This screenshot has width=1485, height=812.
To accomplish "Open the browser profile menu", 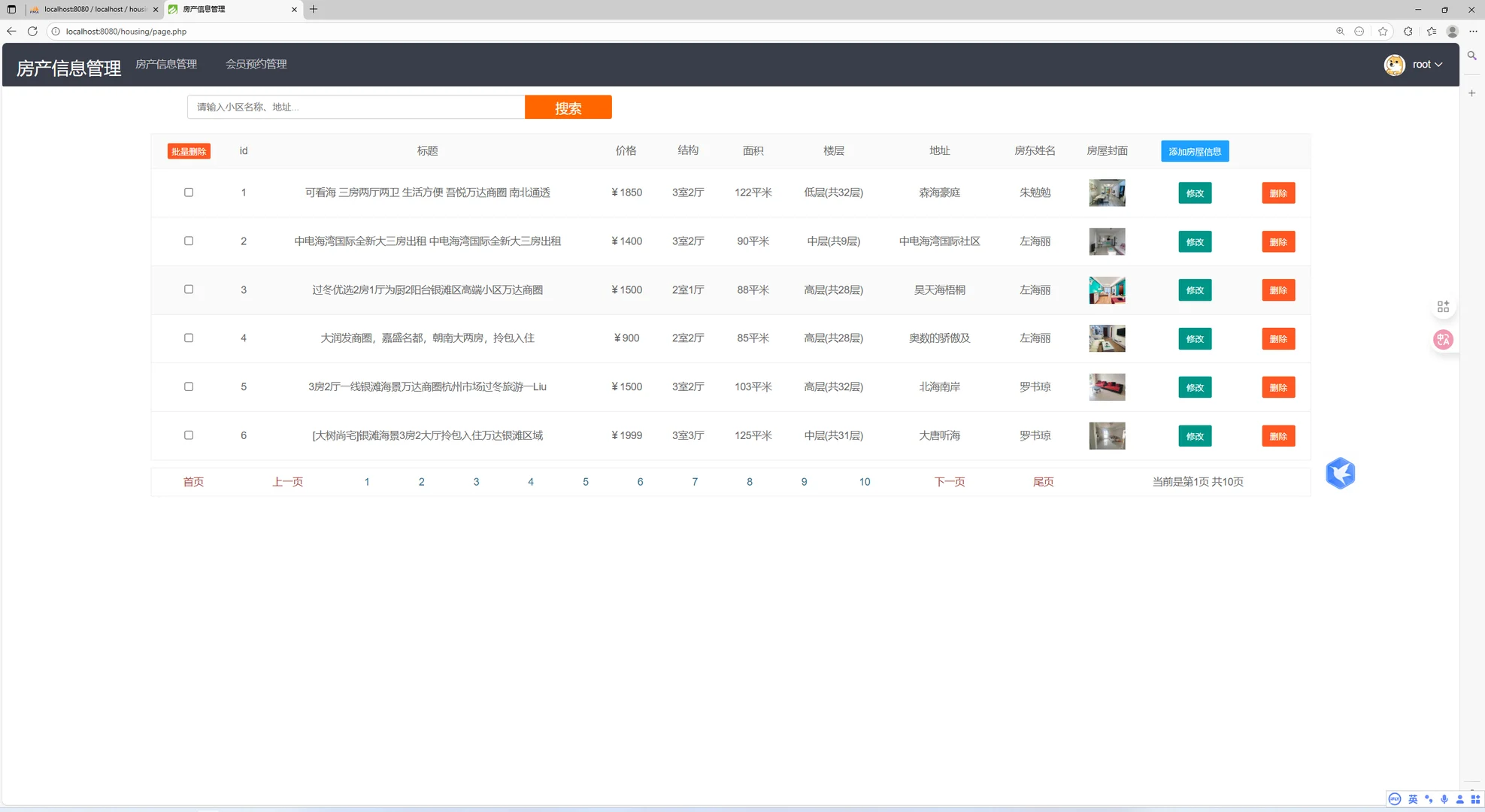I will (1451, 32).
